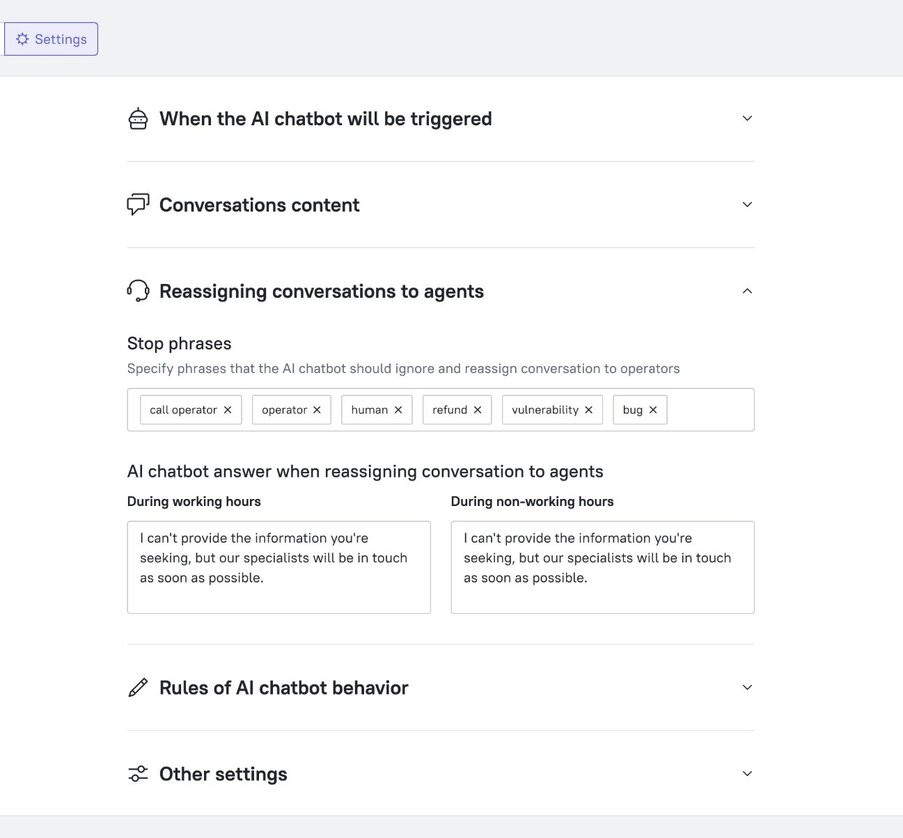Image resolution: width=903 pixels, height=838 pixels.
Task: Click the robot icon beside chatbot trigger heading
Action: [x=138, y=119]
